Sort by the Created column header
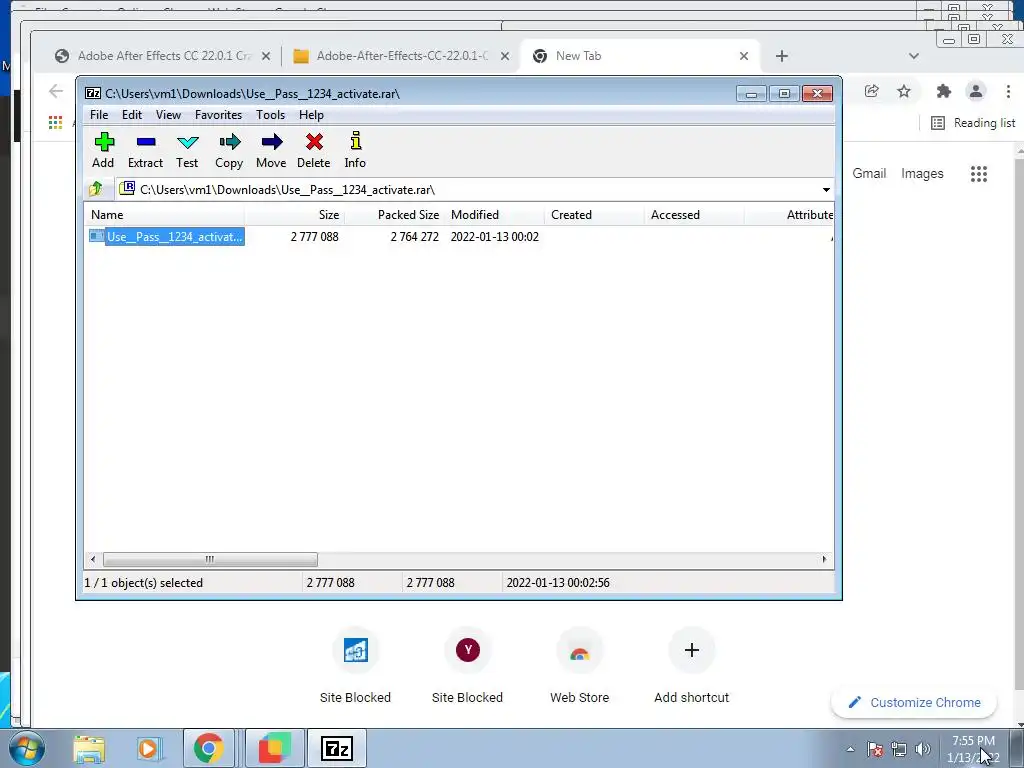 (x=594, y=215)
